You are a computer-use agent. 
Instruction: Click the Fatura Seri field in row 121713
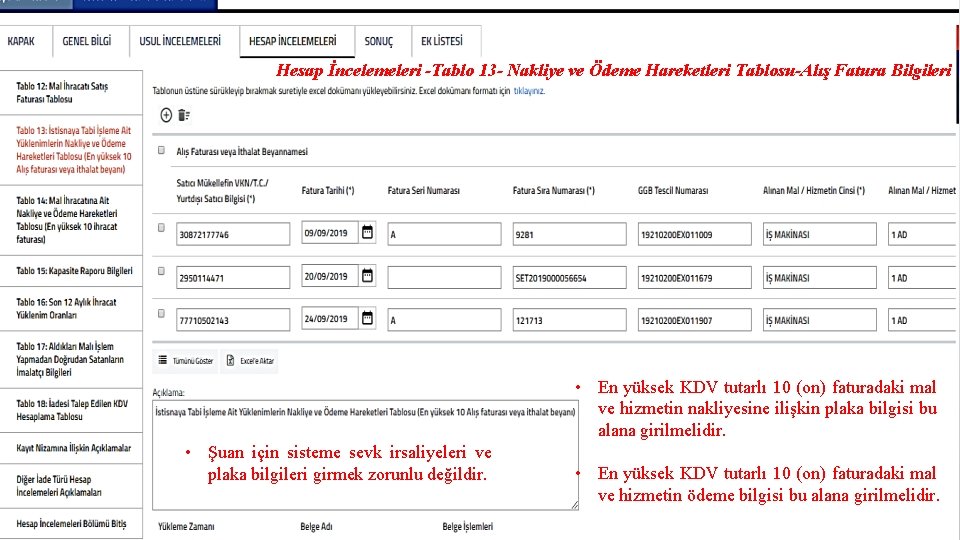[444, 320]
